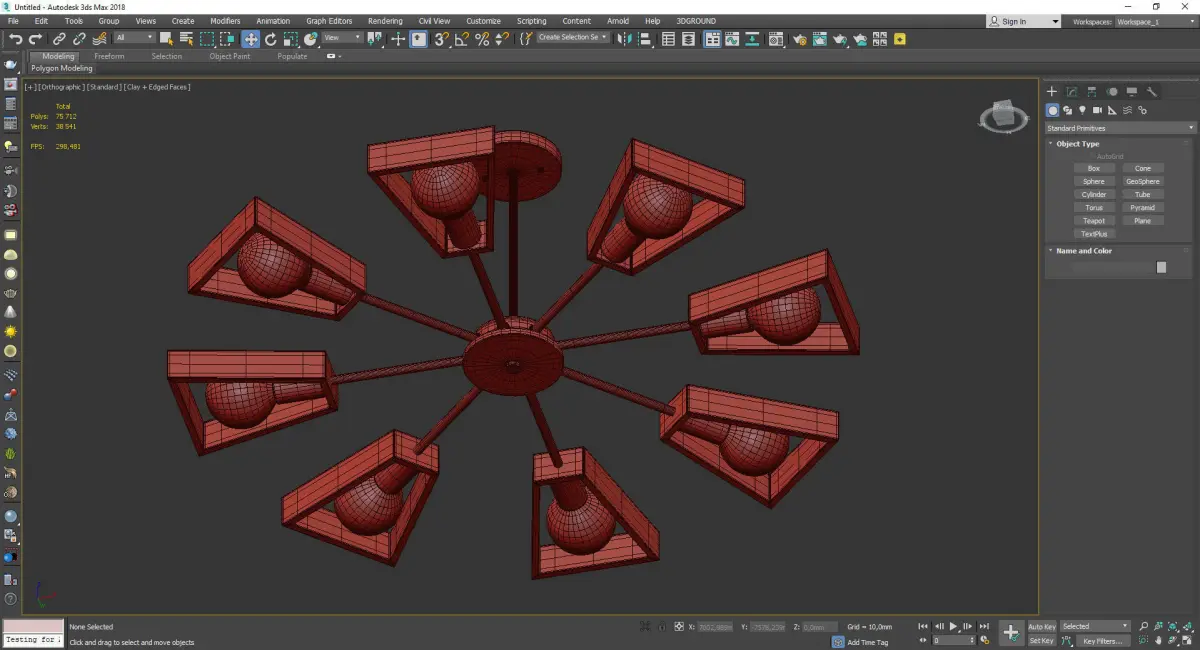Open the Utilities panel wrench tab

coord(1152,92)
